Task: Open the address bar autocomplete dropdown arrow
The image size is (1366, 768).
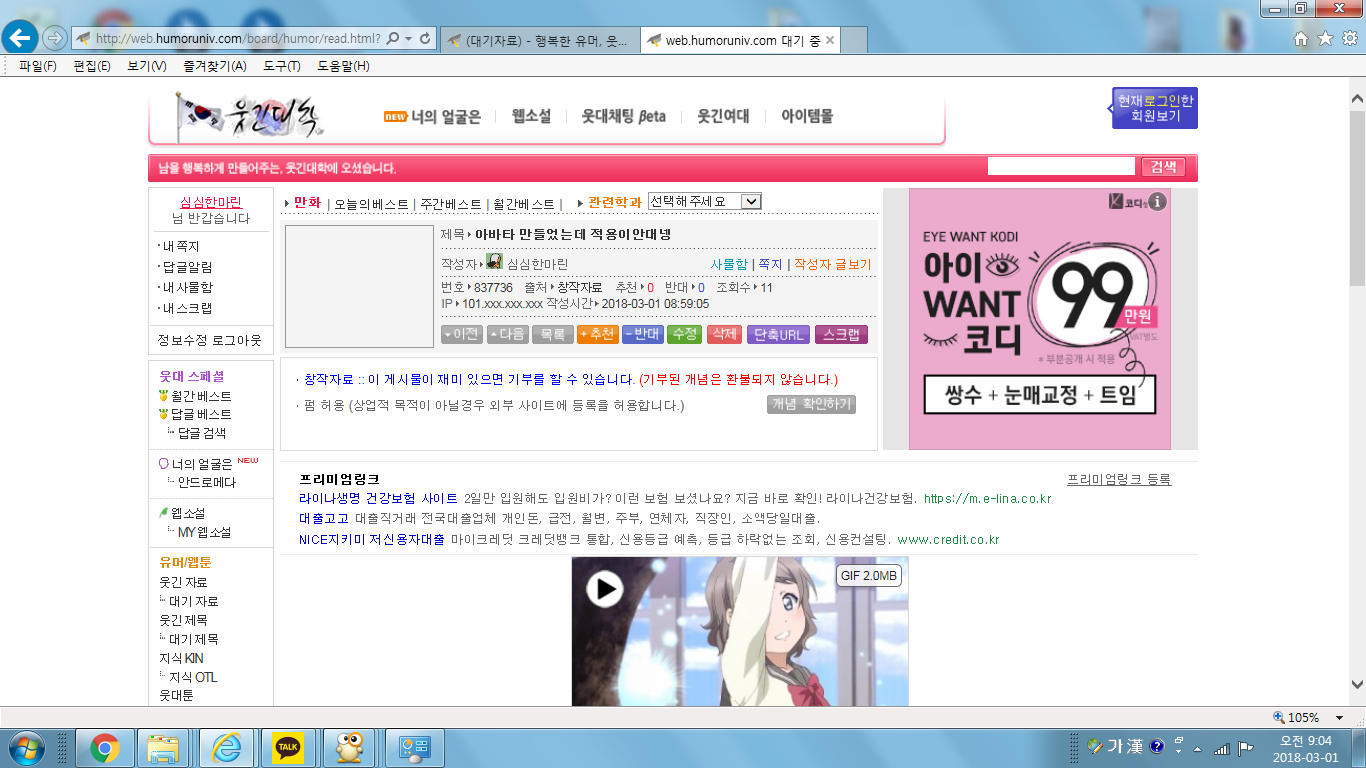Action: 407,38
